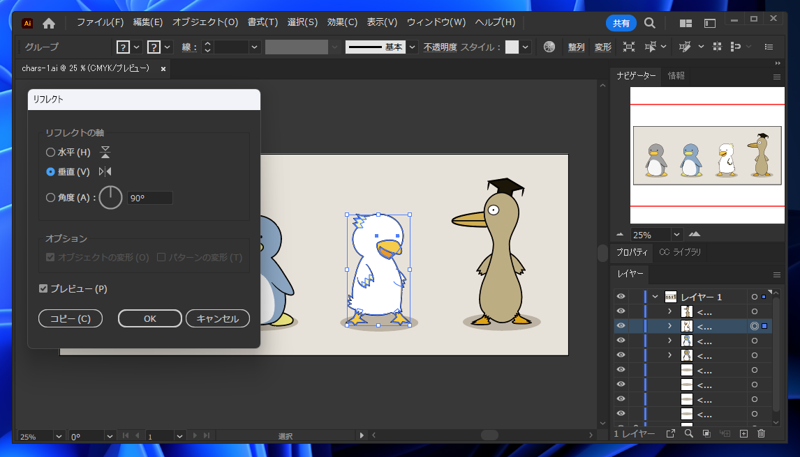Screen dimensions: 800x457
Task: Click the make clipping mask icon
Action: point(707,434)
